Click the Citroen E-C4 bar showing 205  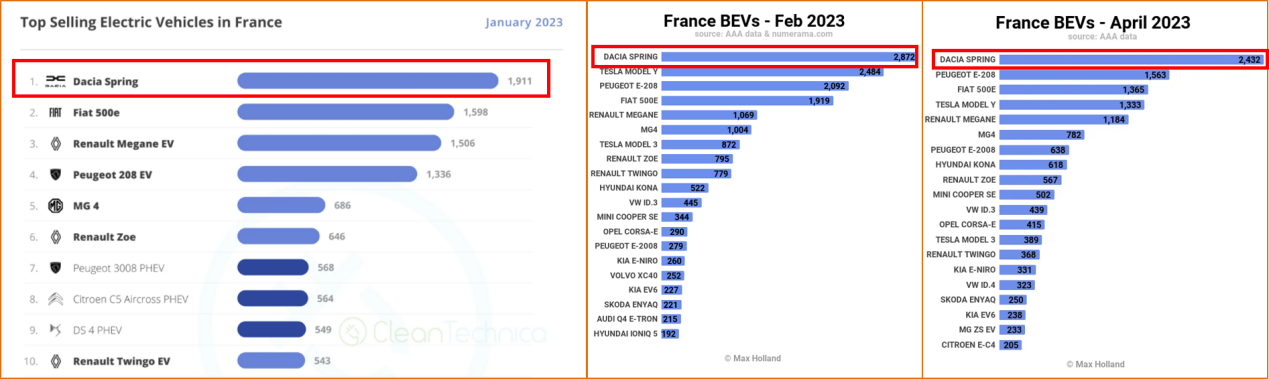[x=1010, y=345]
